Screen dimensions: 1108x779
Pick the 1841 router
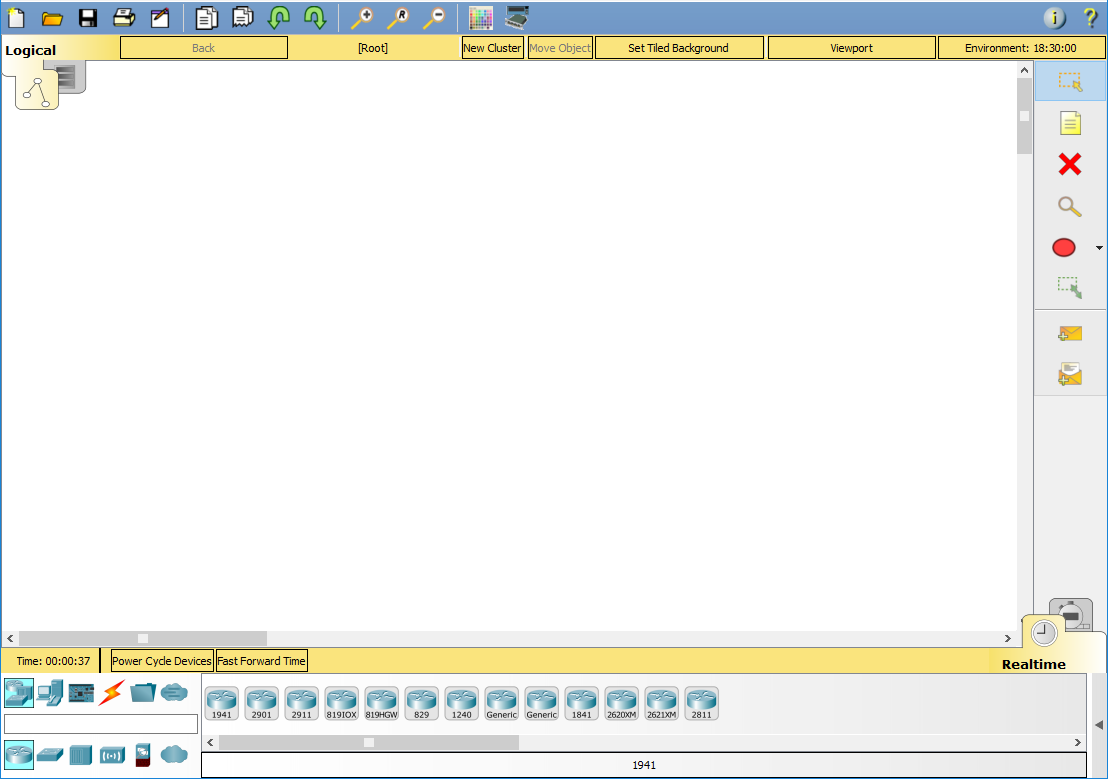[x=582, y=703]
